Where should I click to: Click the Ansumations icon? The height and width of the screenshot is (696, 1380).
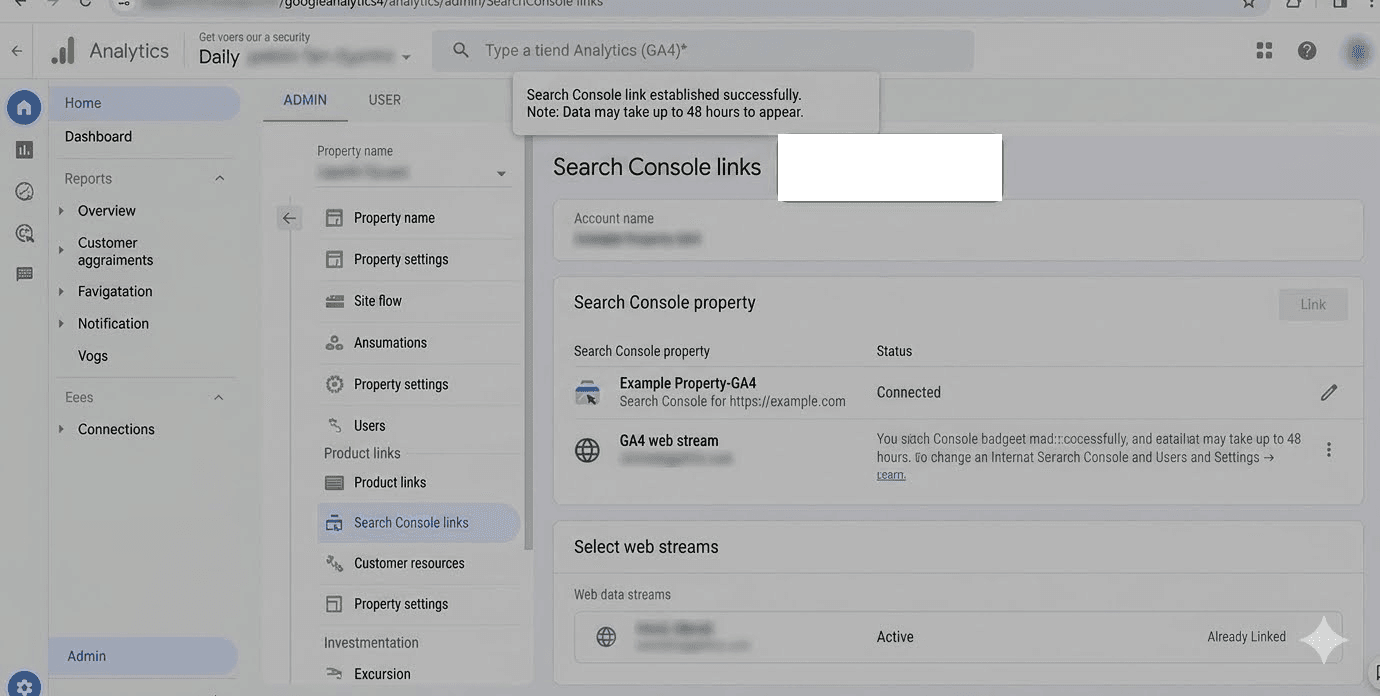point(335,343)
